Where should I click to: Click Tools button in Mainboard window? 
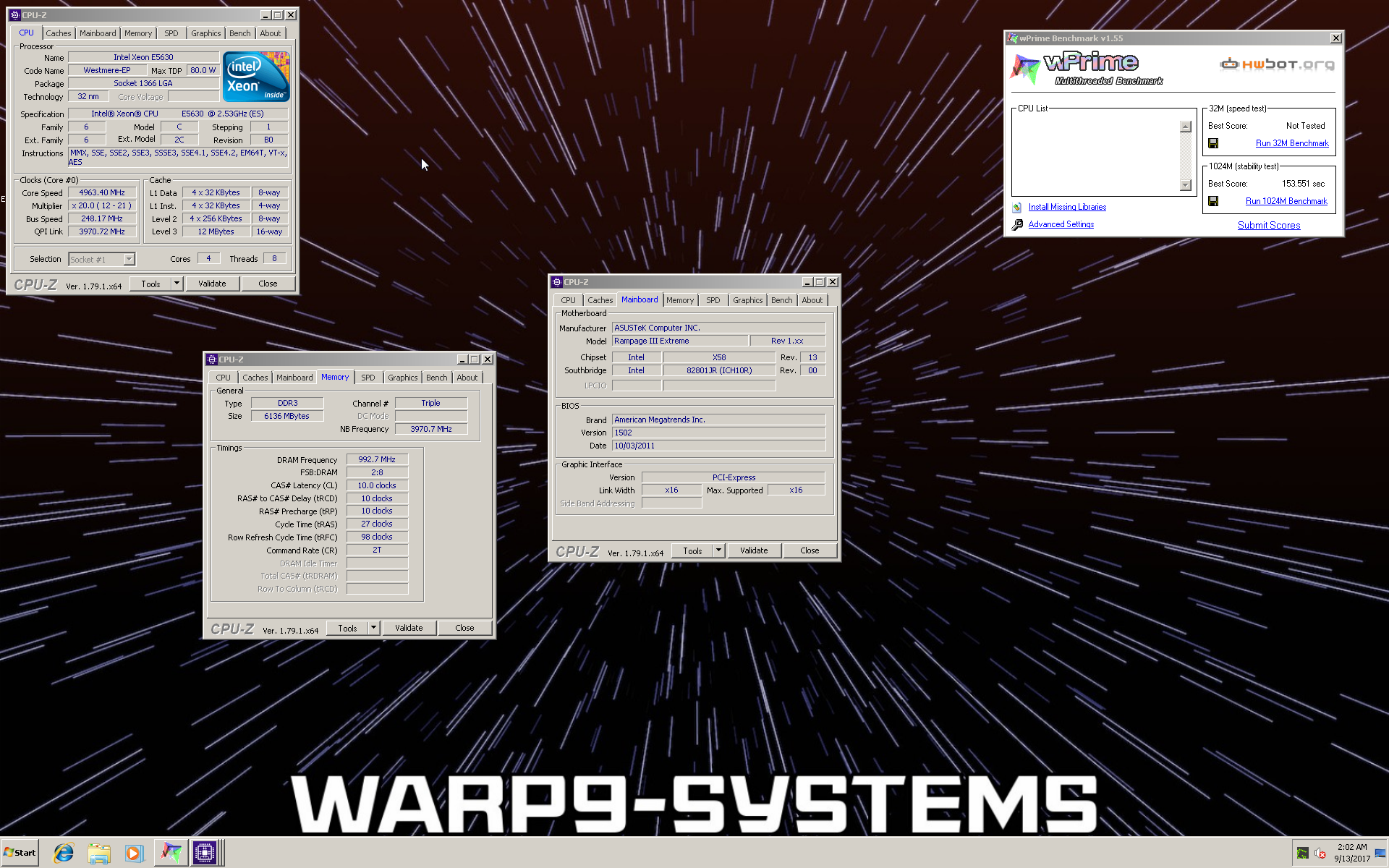coord(692,550)
